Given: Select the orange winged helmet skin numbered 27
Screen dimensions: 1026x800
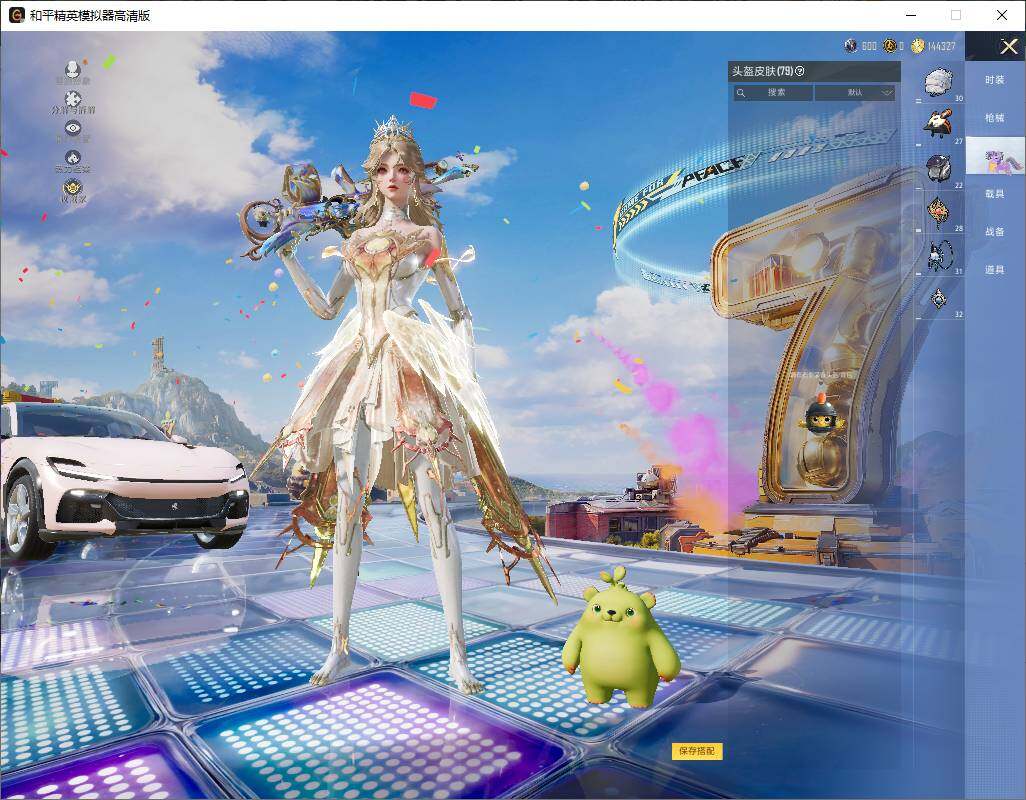Looking at the screenshot, I should (x=938, y=124).
